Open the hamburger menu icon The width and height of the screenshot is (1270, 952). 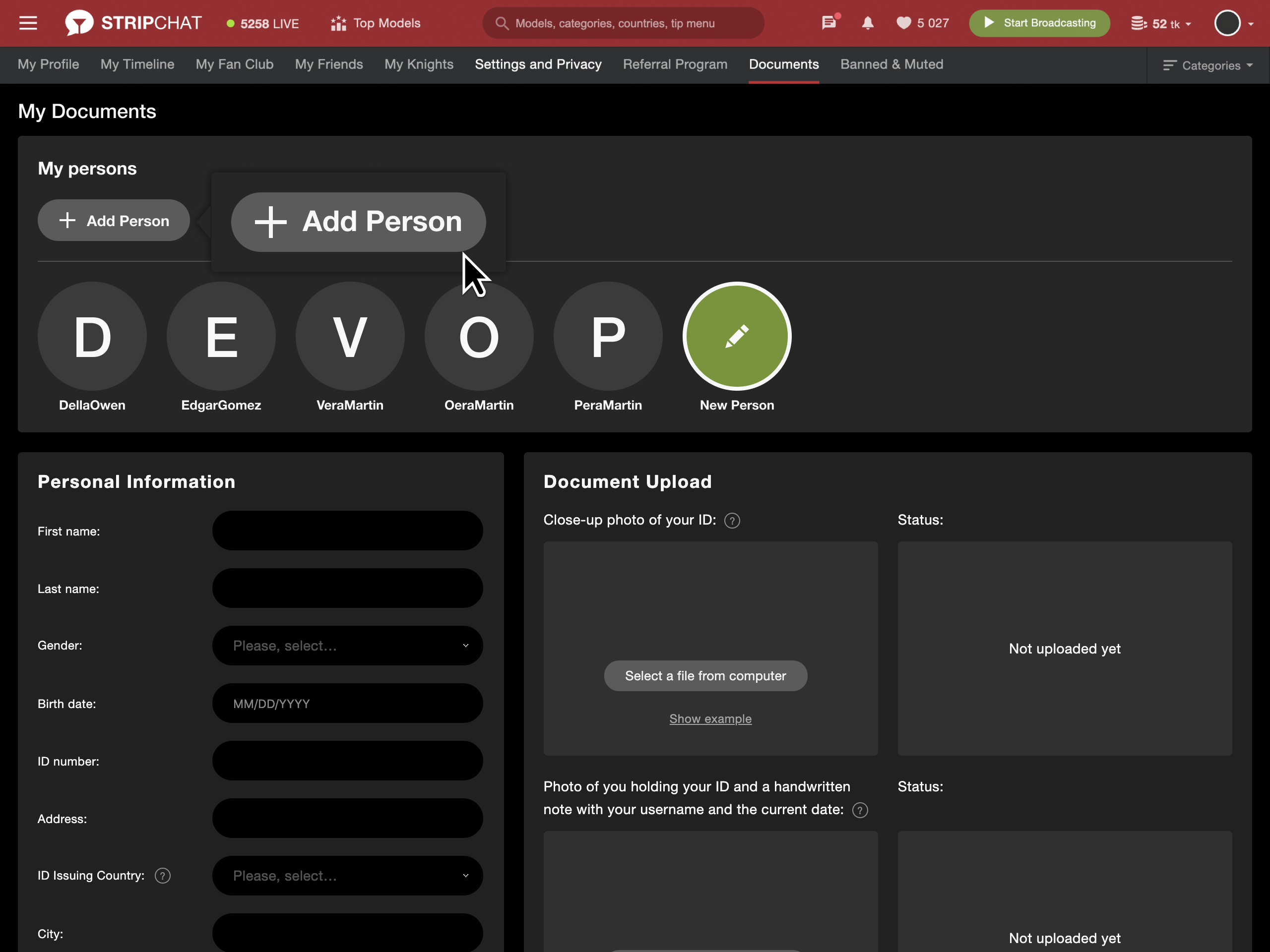(28, 23)
